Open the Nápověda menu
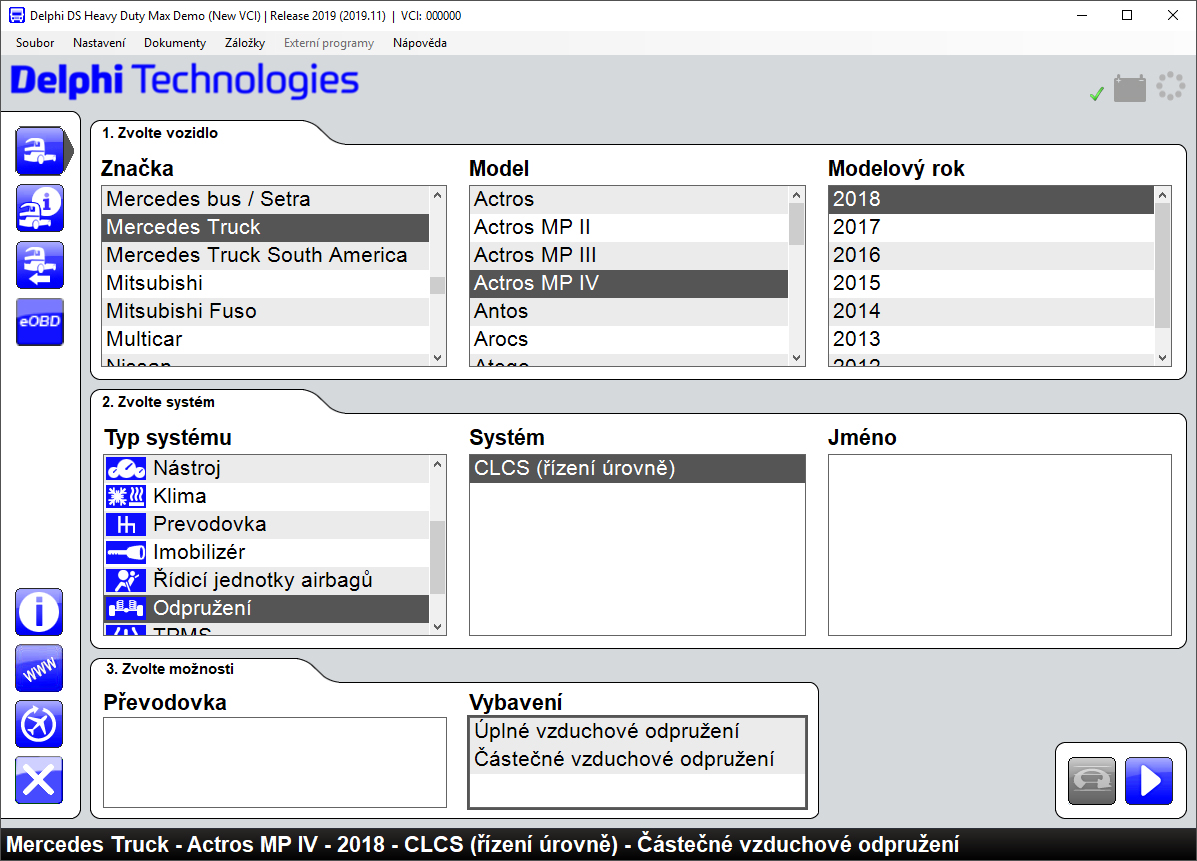The width and height of the screenshot is (1197, 861). (x=420, y=43)
